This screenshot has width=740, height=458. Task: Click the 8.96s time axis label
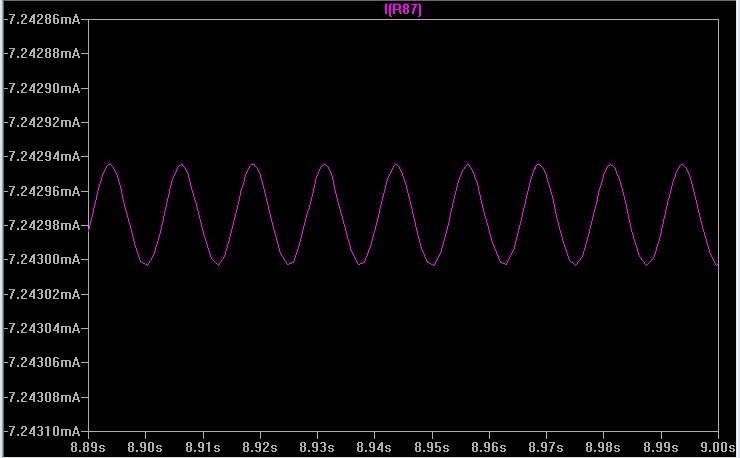click(489, 447)
